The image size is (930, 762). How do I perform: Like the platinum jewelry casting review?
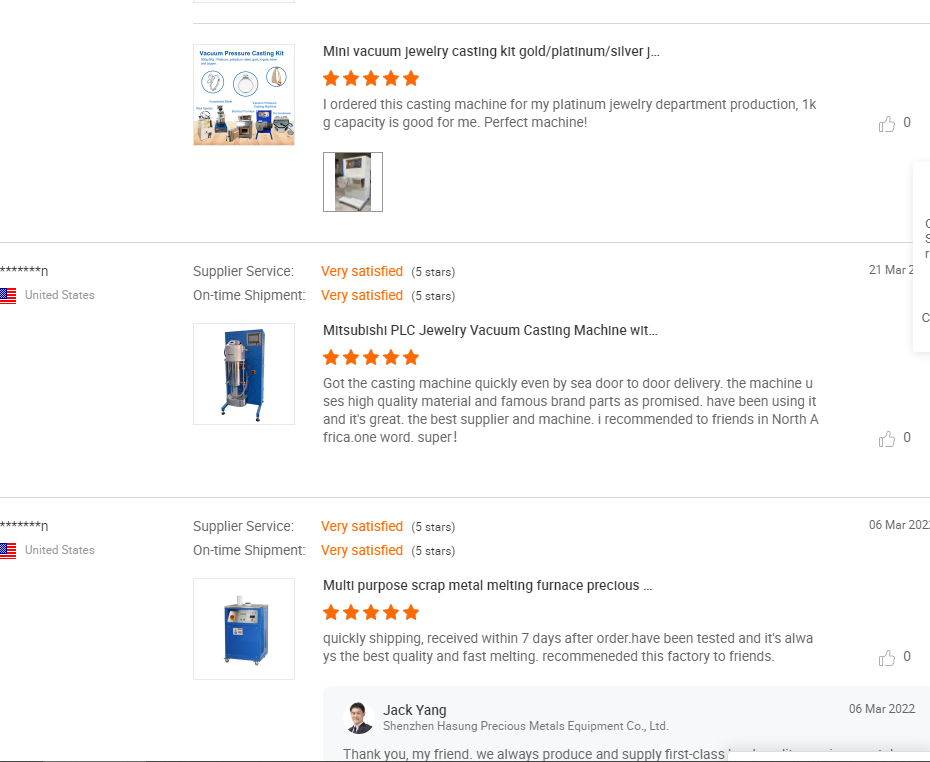click(x=887, y=124)
